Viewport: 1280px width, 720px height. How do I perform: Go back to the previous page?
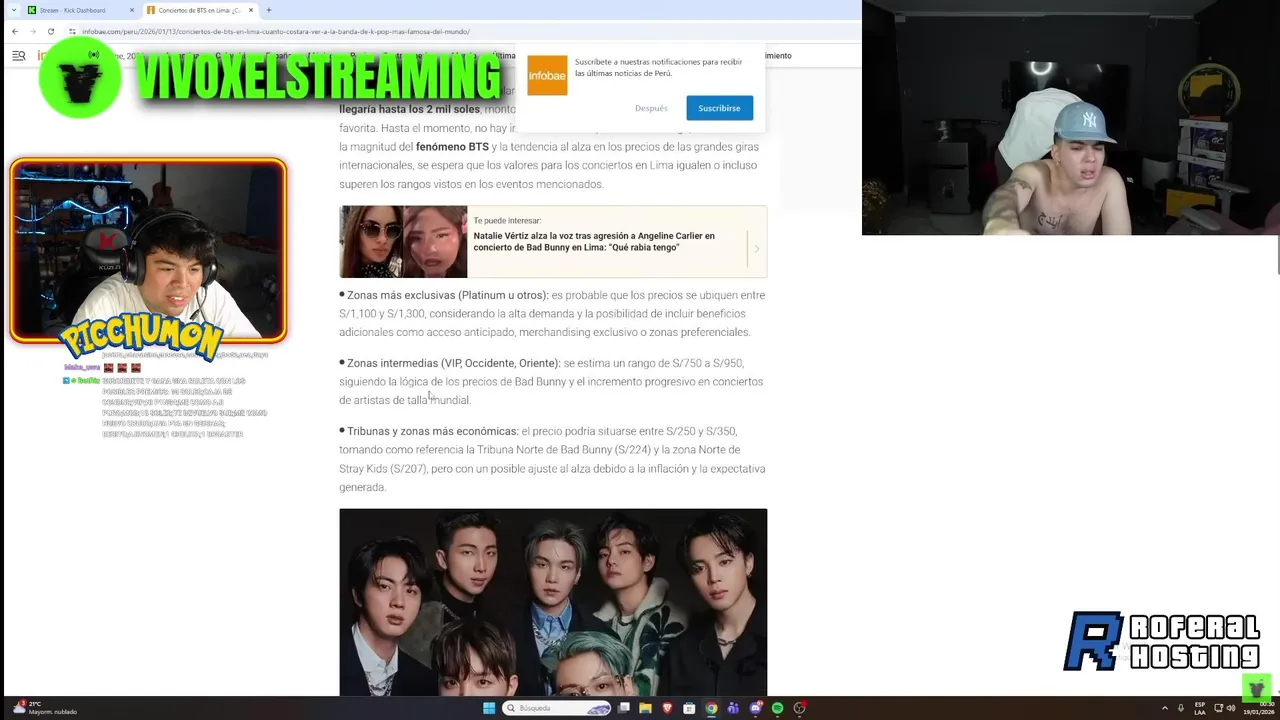coord(15,31)
